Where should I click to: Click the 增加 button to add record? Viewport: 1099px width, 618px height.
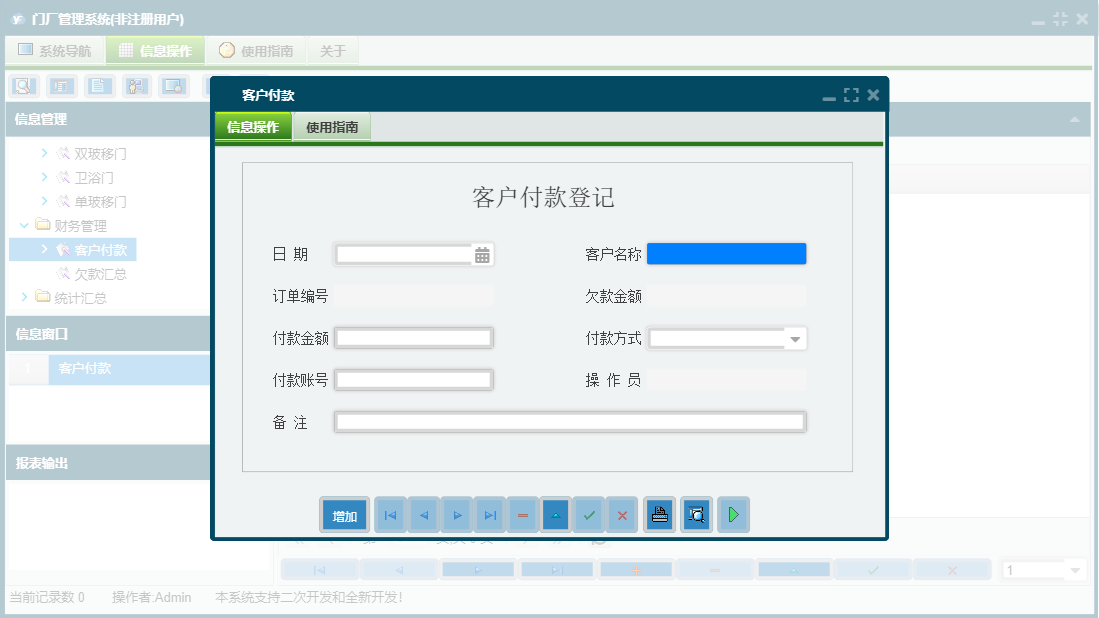click(343, 514)
